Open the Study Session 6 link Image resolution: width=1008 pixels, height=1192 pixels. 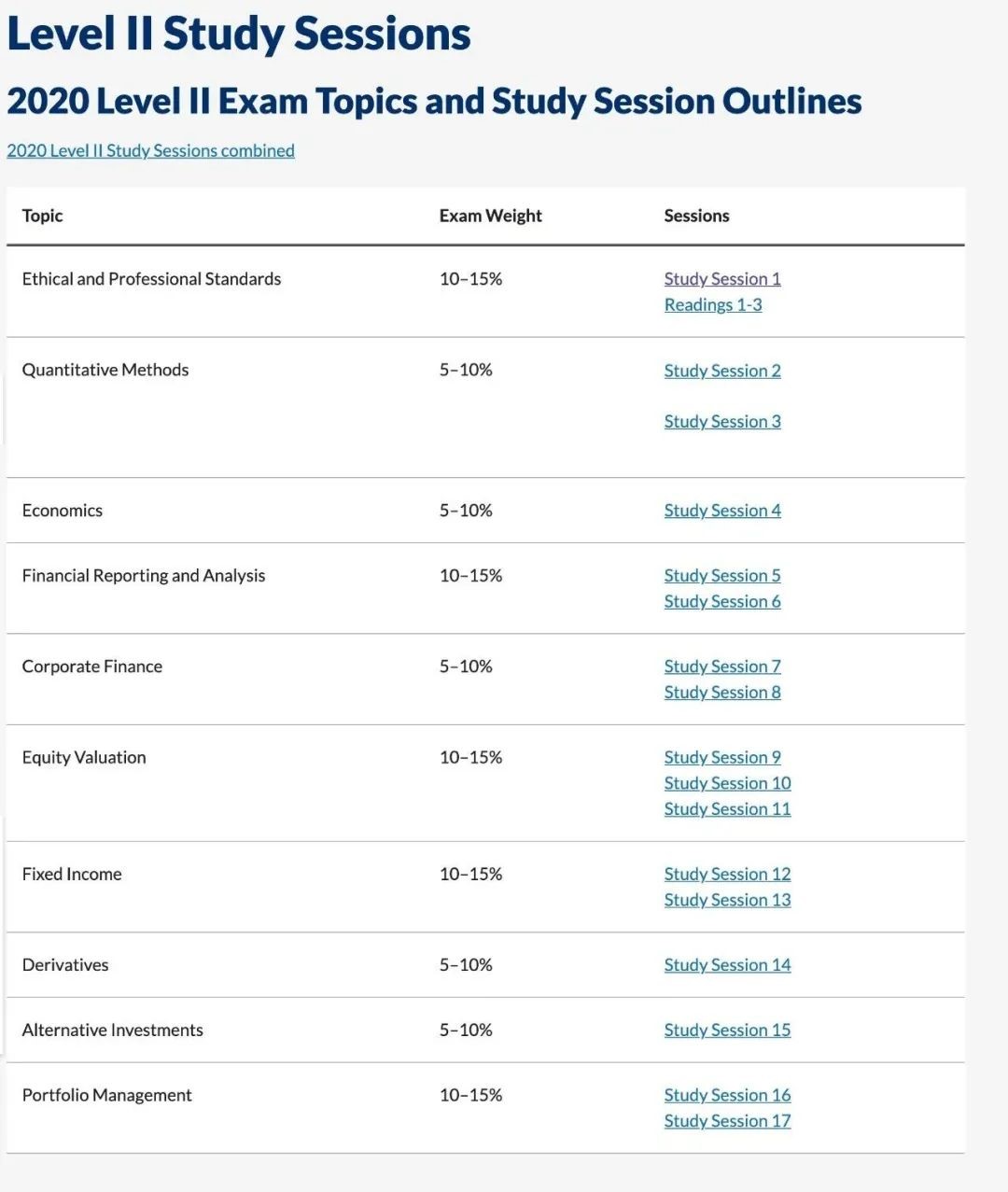pyautogui.click(x=722, y=602)
